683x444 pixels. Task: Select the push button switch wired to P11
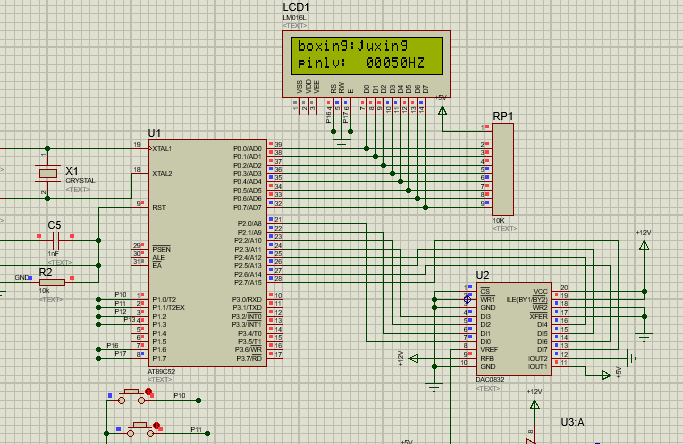140,430
